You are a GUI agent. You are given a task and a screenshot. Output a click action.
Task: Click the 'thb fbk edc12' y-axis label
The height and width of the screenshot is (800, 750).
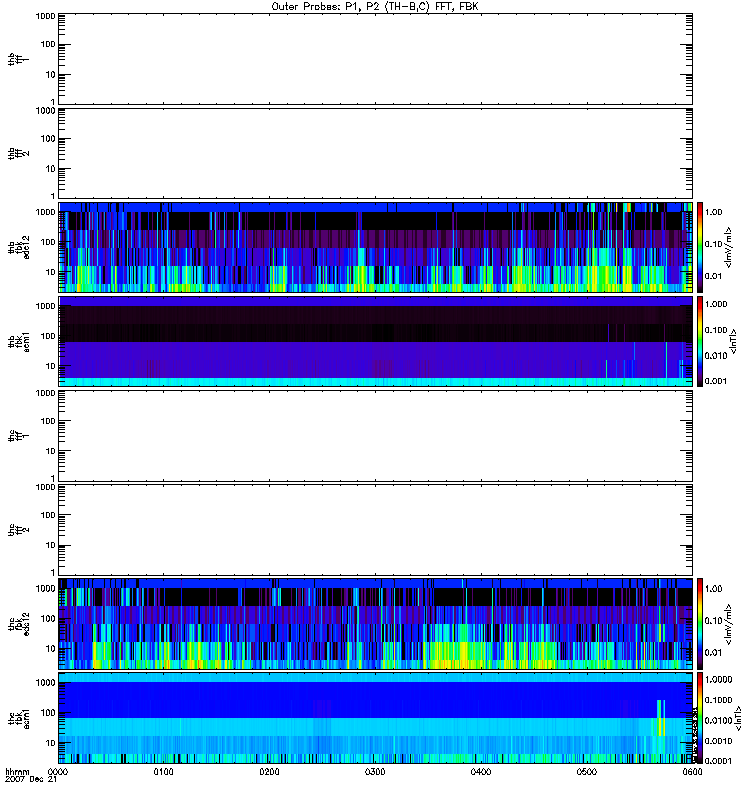pyautogui.click(x=14, y=246)
